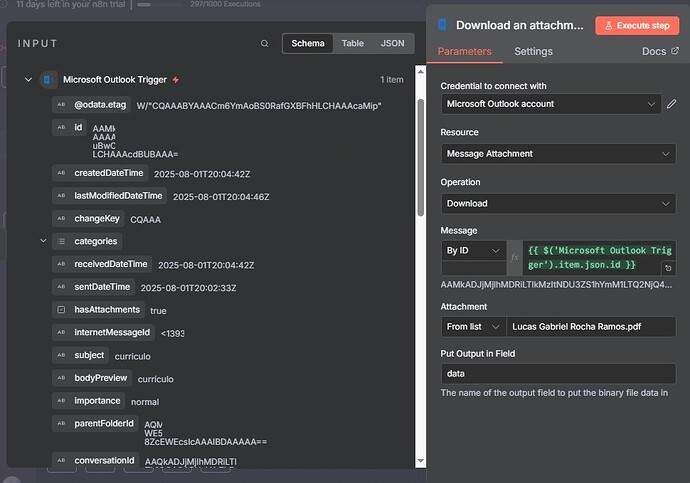The height and width of the screenshot is (483, 690).
Task: Click the boolean type icon beside hasAttachments
Action: point(61,310)
